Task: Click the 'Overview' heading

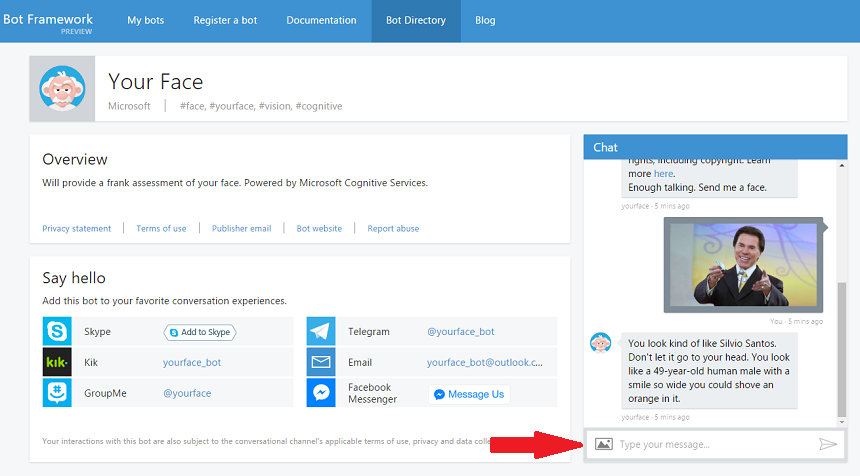Action: 75,160
